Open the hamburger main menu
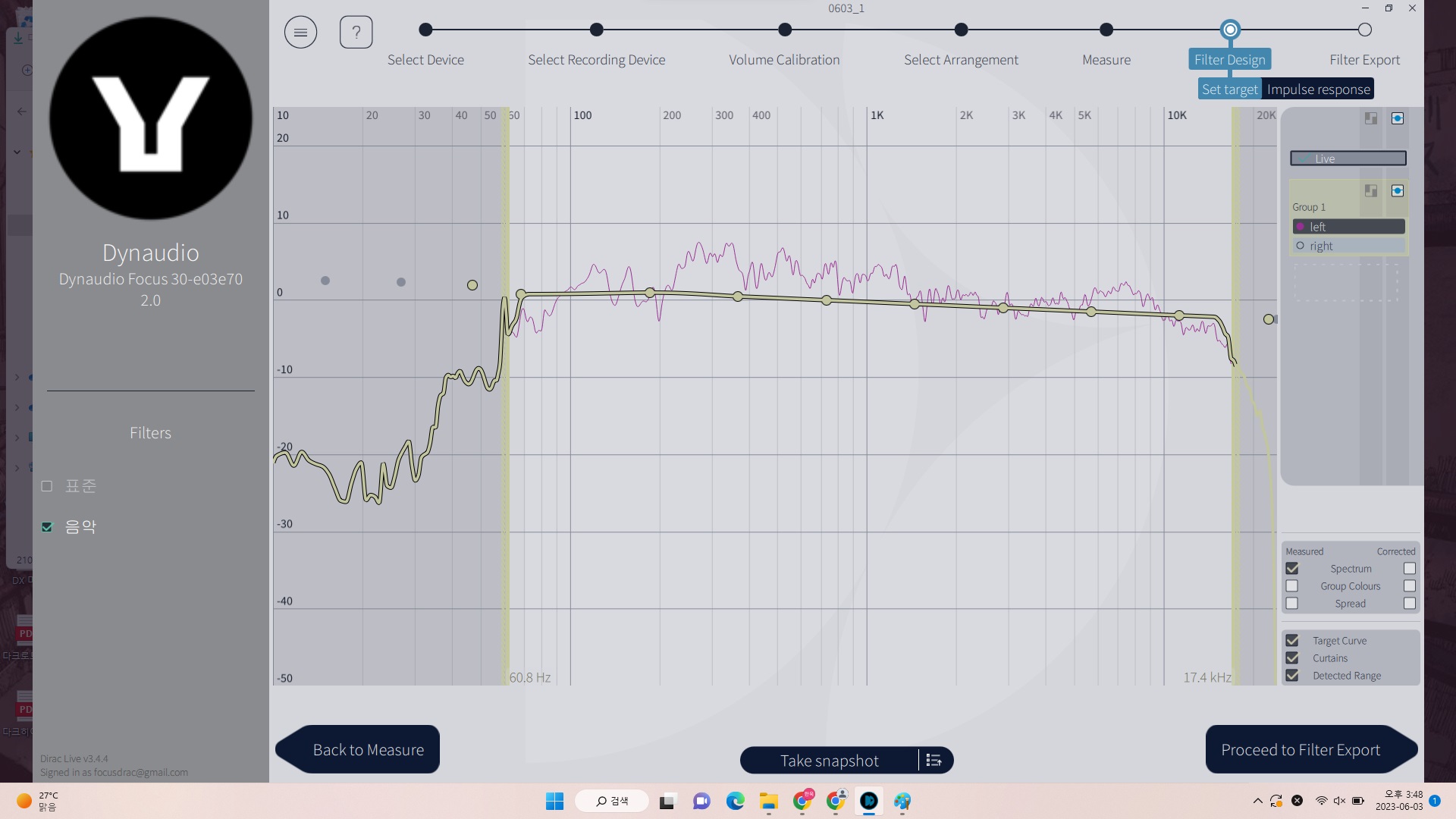This screenshot has width=1456, height=819. coord(300,32)
